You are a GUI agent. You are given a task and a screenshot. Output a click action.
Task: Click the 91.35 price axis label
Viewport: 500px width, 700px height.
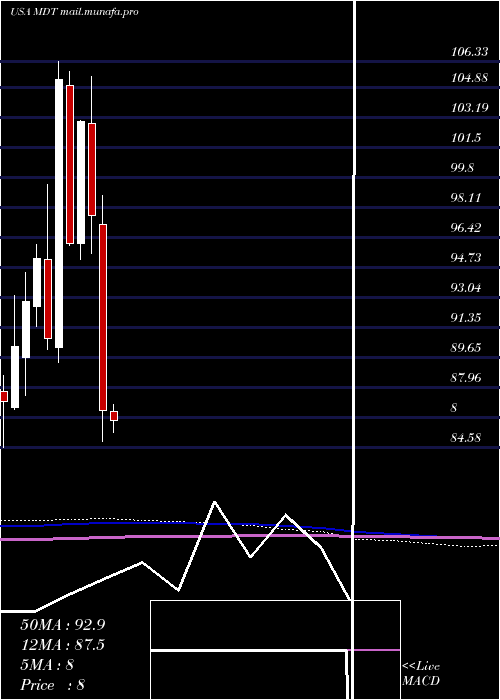[466, 318]
